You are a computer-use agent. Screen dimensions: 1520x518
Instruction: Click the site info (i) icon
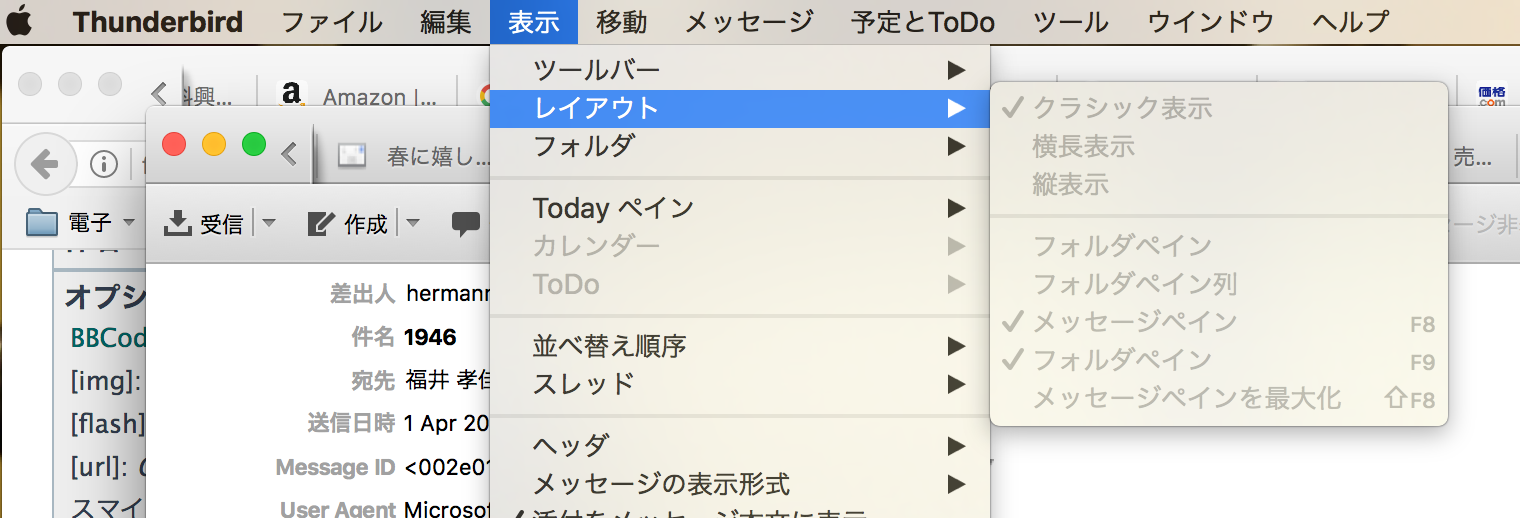(x=104, y=164)
